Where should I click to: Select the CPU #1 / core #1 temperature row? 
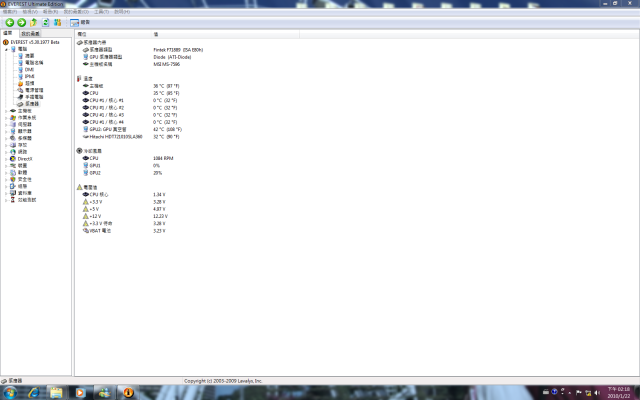pyautogui.click(x=131, y=100)
